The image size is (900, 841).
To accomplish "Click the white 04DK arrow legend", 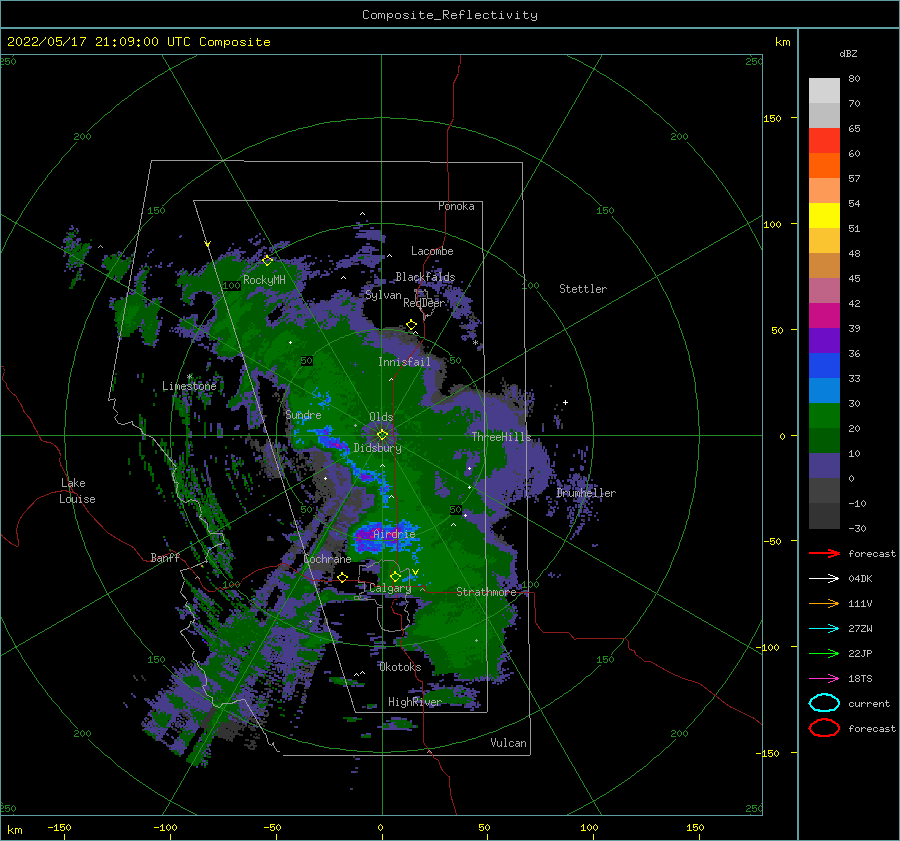I will 824,579.
